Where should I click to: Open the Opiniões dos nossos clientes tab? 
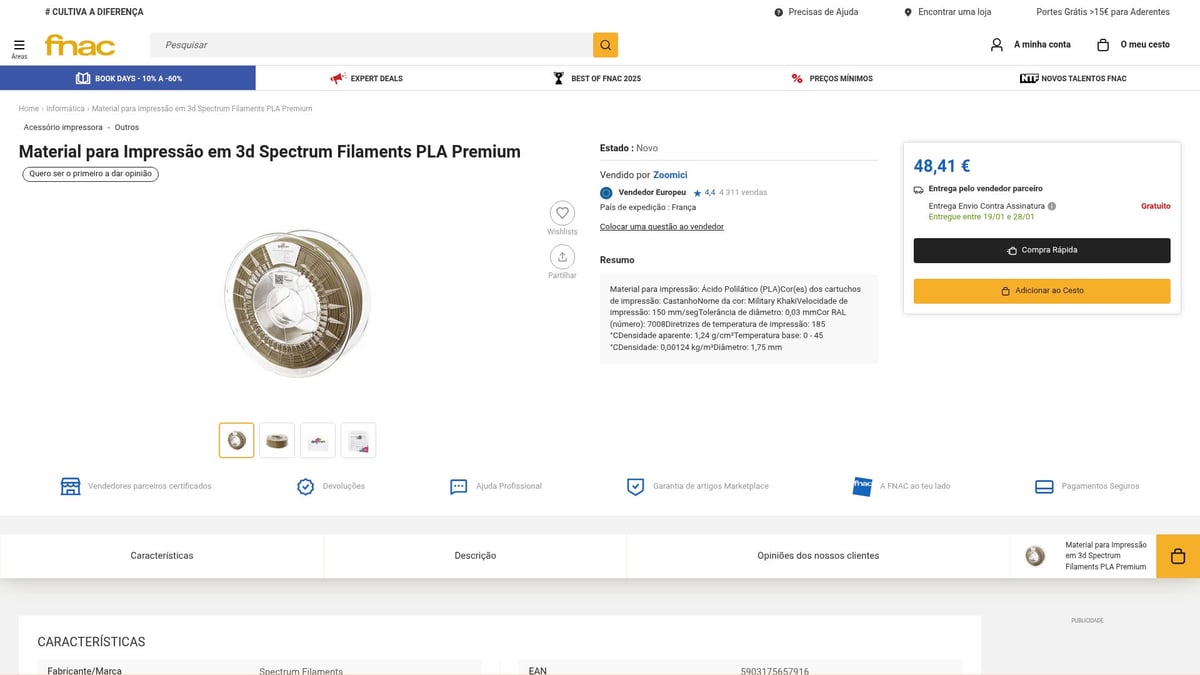816,555
